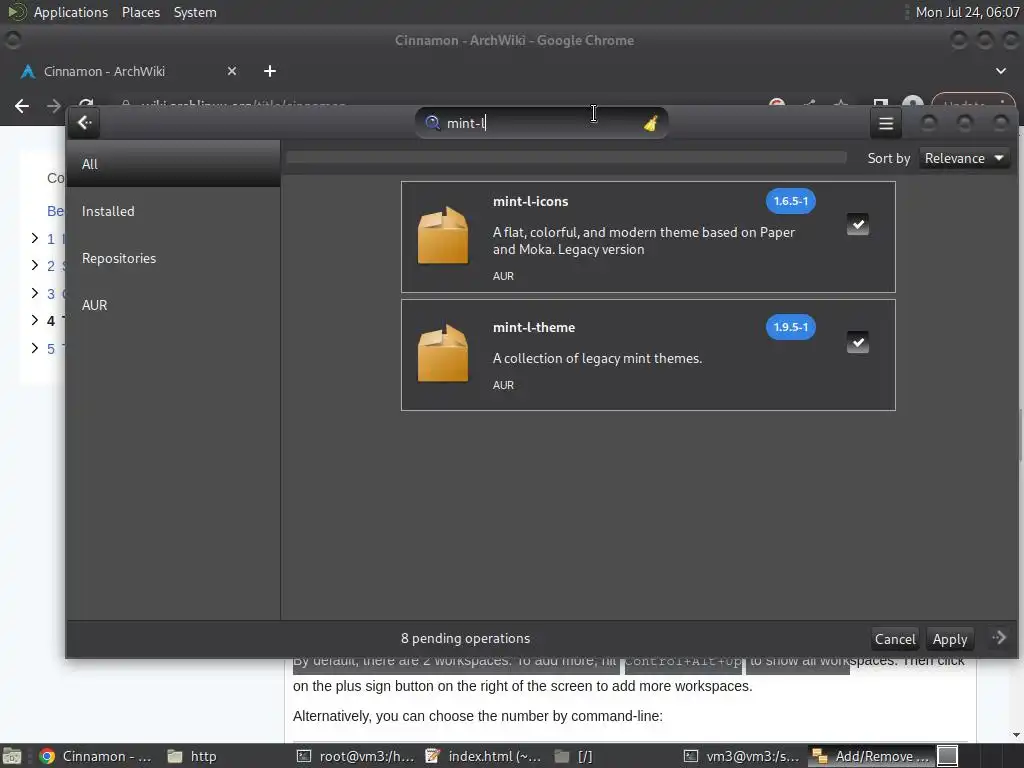The height and width of the screenshot is (768, 1024).
Task: Close the Cinnamon - ArchWiki tab
Action: click(232, 71)
